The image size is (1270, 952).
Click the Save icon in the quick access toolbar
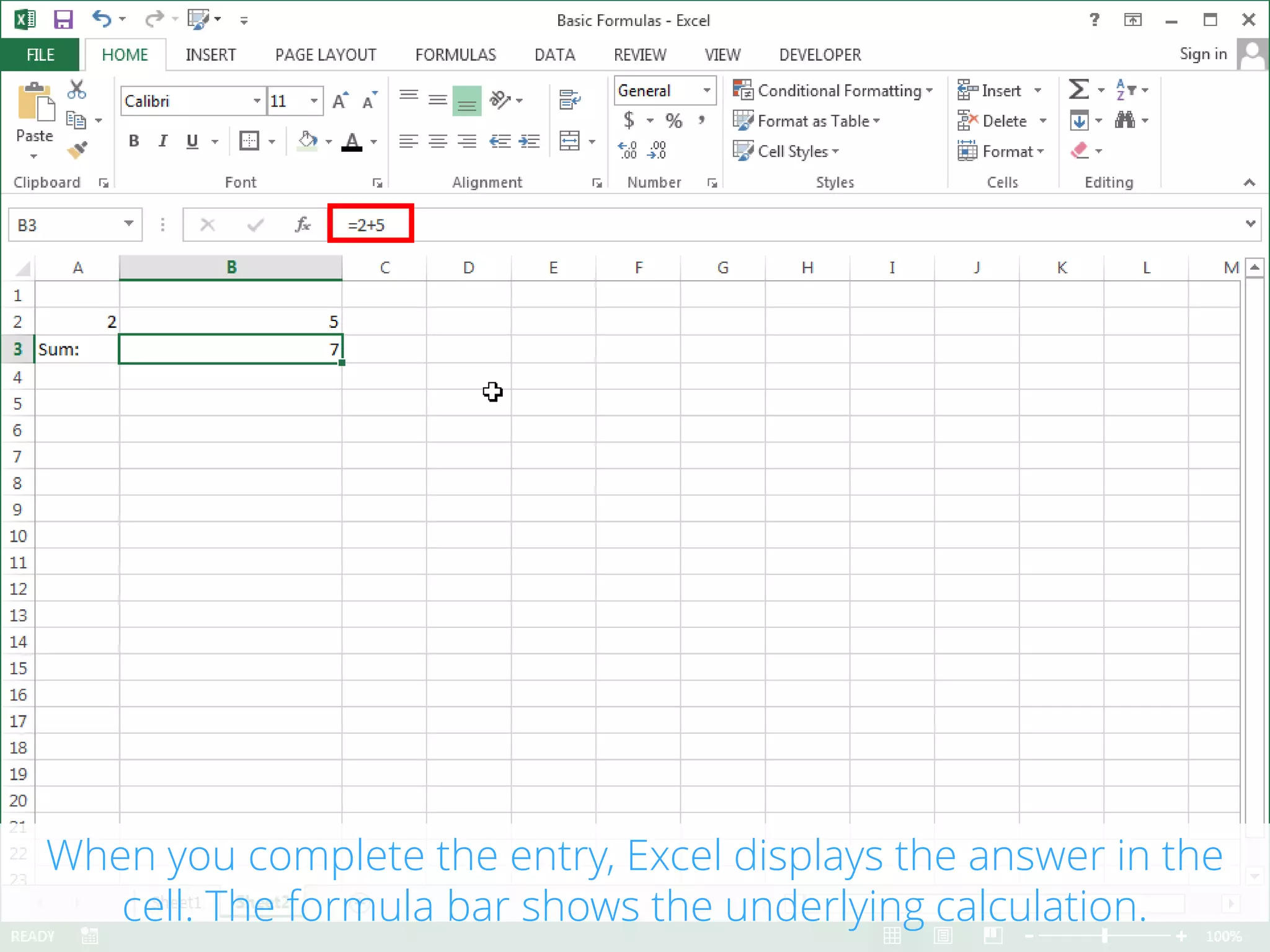click(x=63, y=20)
